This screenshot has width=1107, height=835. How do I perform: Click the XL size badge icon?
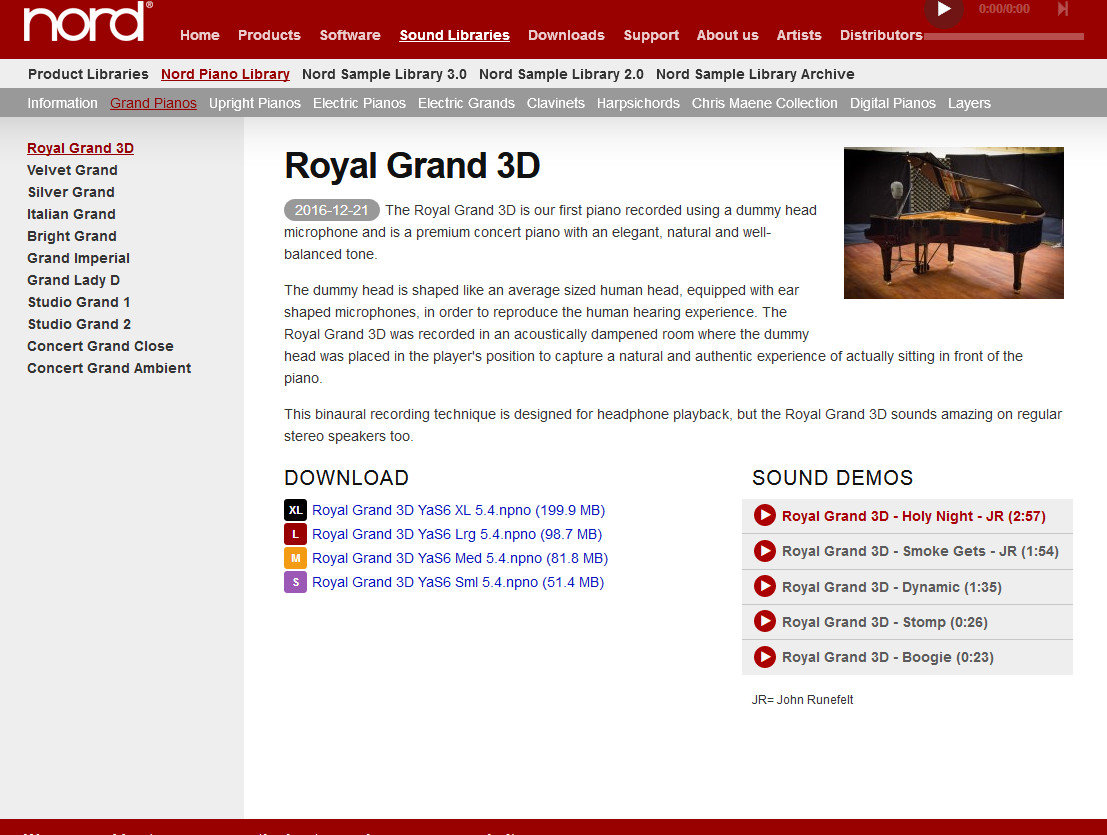tap(295, 510)
